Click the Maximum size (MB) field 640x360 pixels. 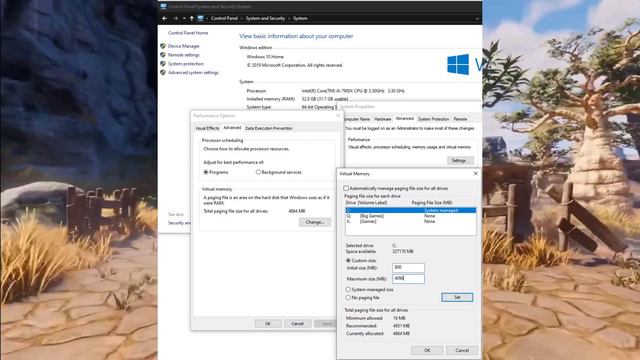408,278
